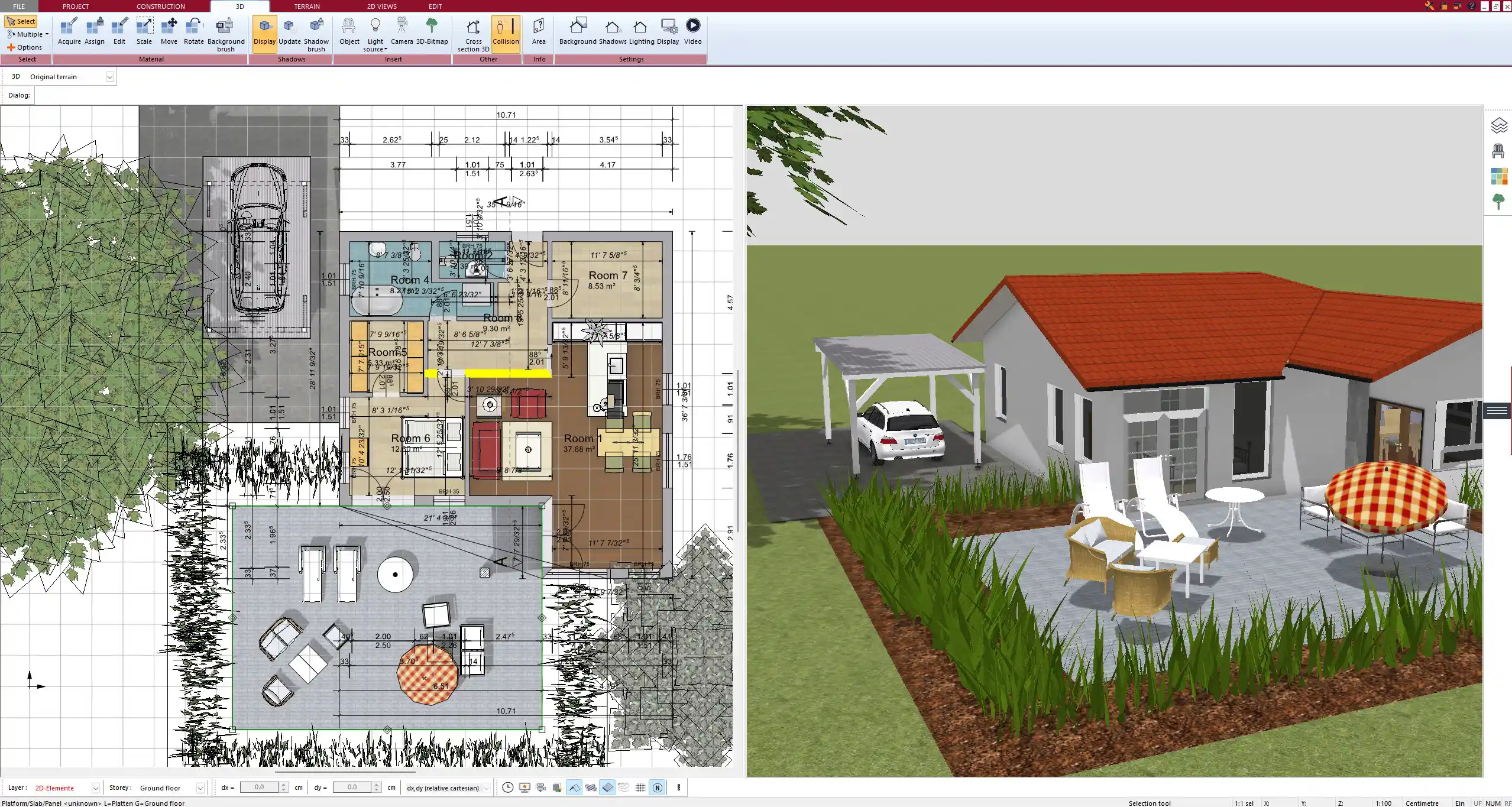The image size is (1512, 807).
Task: Click the Assign material tool
Action: pyautogui.click(x=95, y=31)
